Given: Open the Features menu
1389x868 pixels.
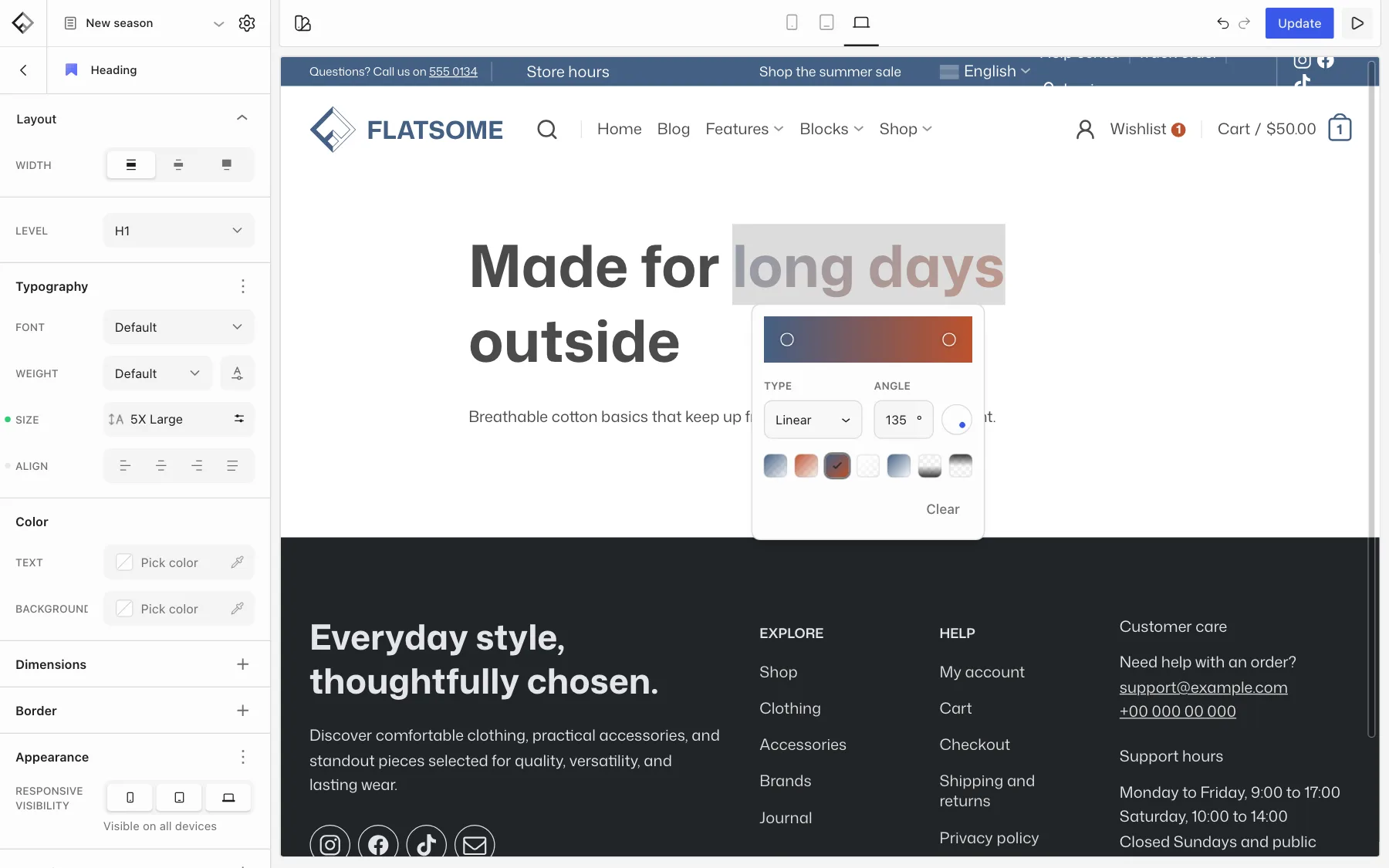Looking at the screenshot, I should pyautogui.click(x=745, y=129).
